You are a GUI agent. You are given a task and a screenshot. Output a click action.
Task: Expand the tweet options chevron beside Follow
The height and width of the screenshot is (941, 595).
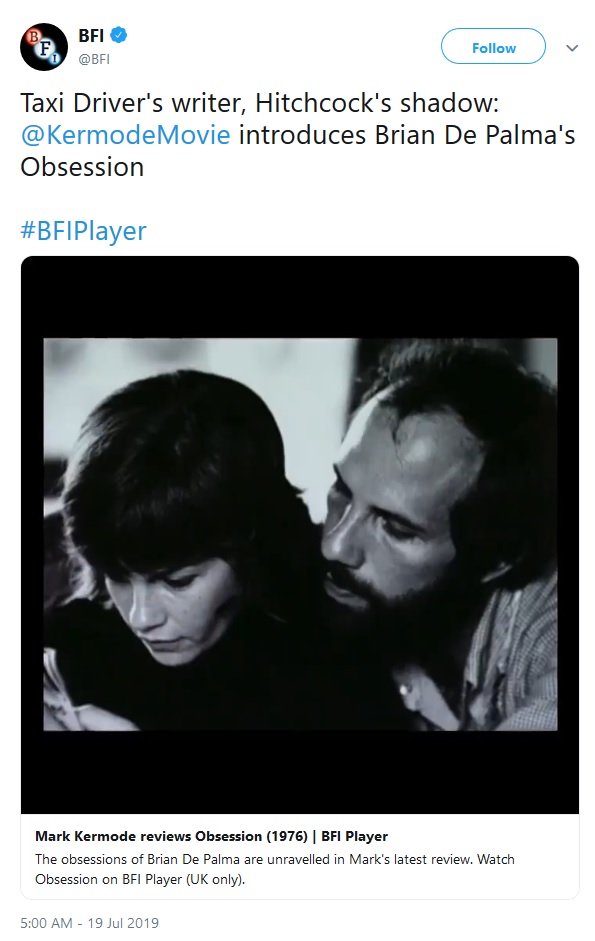click(572, 47)
